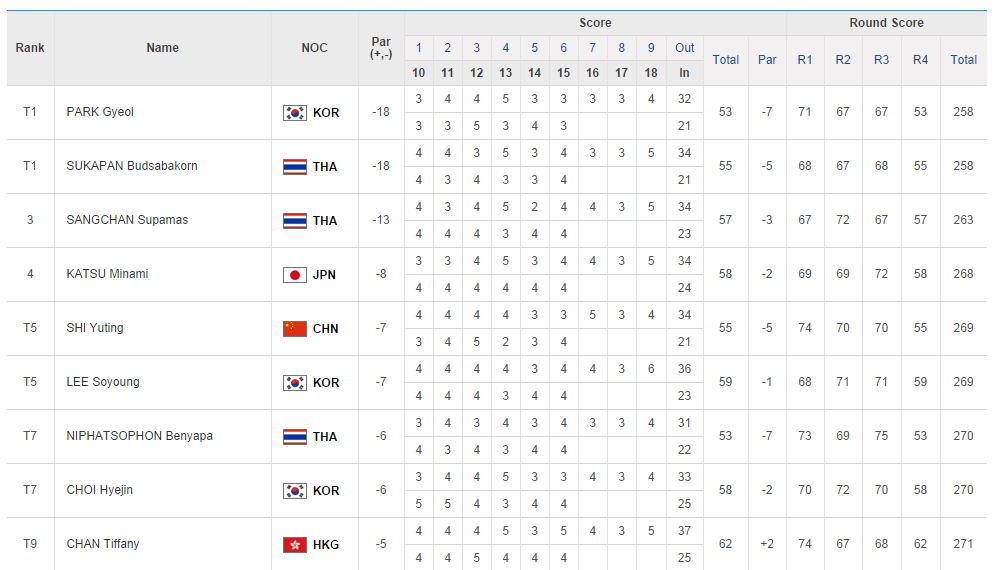Click South Korea flag beside LEE Soyoung
Image resolution: width=1003 pixels, height=570 pixels.
coord(294,383)
